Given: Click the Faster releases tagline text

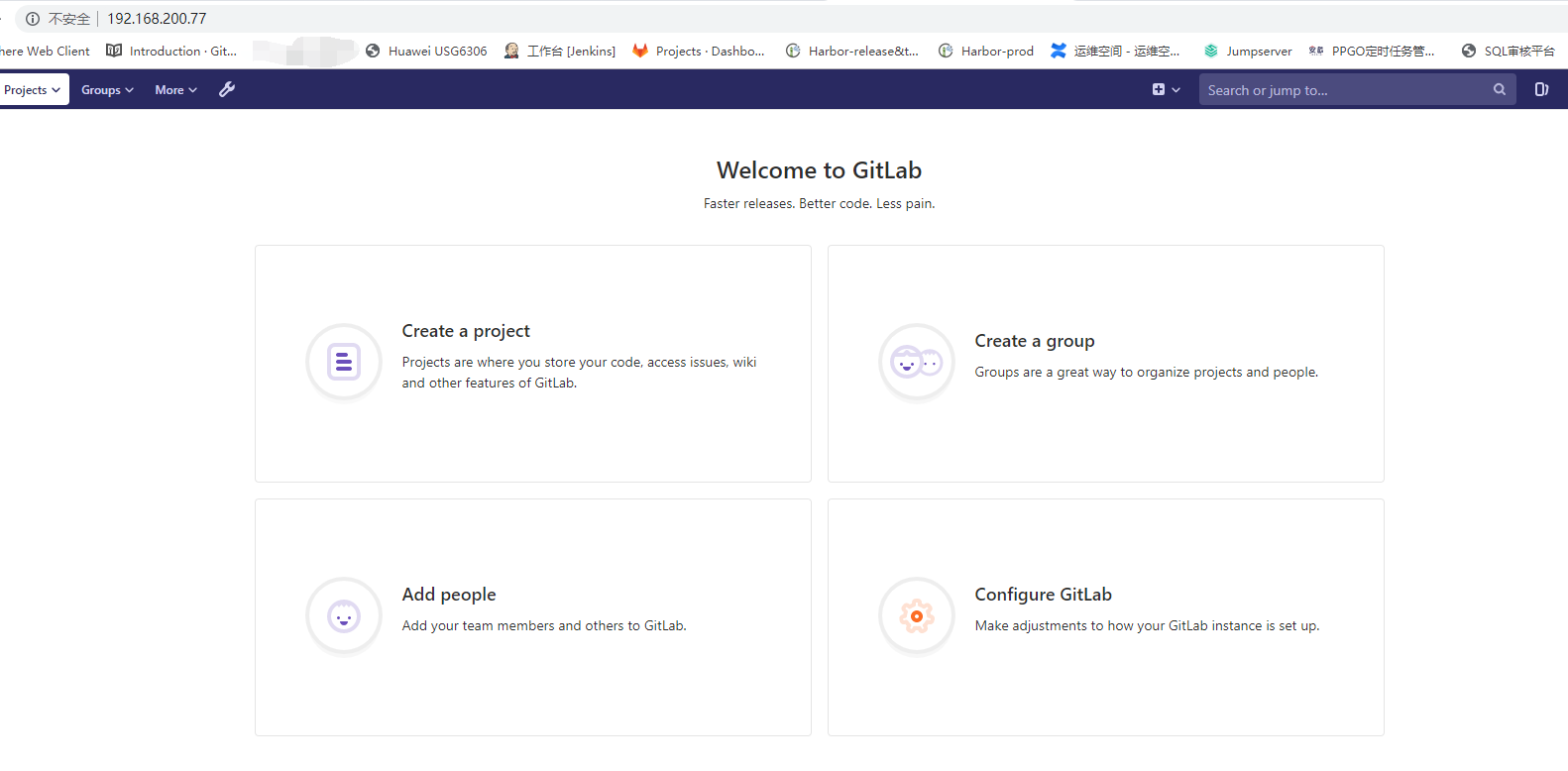Looking at the screenshot, I should click(x=820, y=203).
